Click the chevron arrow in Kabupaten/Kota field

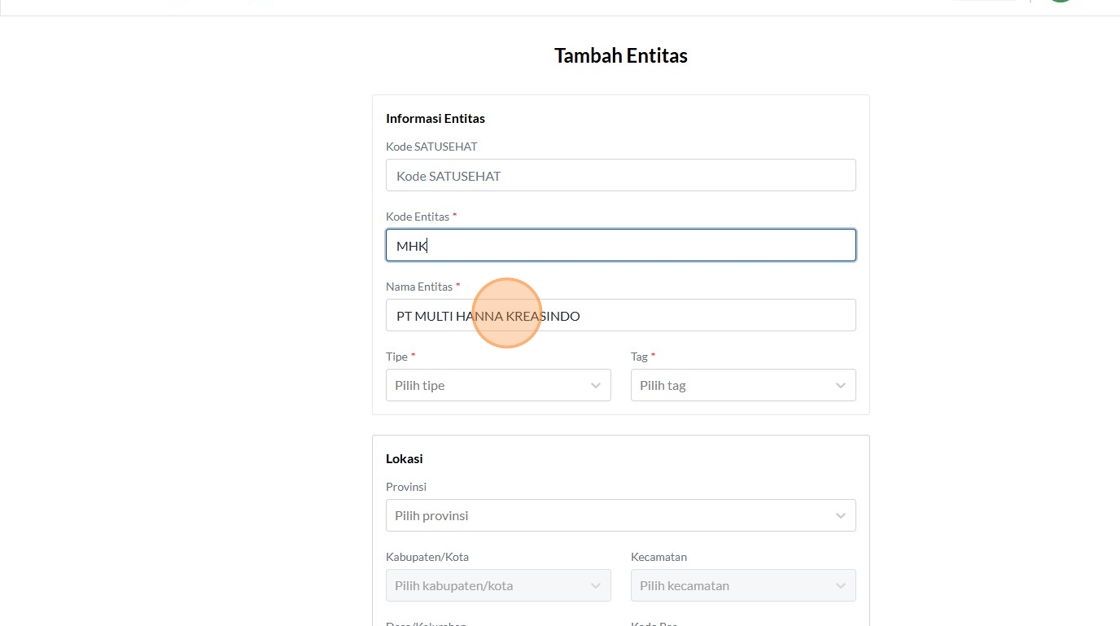(x=595, y=586)
